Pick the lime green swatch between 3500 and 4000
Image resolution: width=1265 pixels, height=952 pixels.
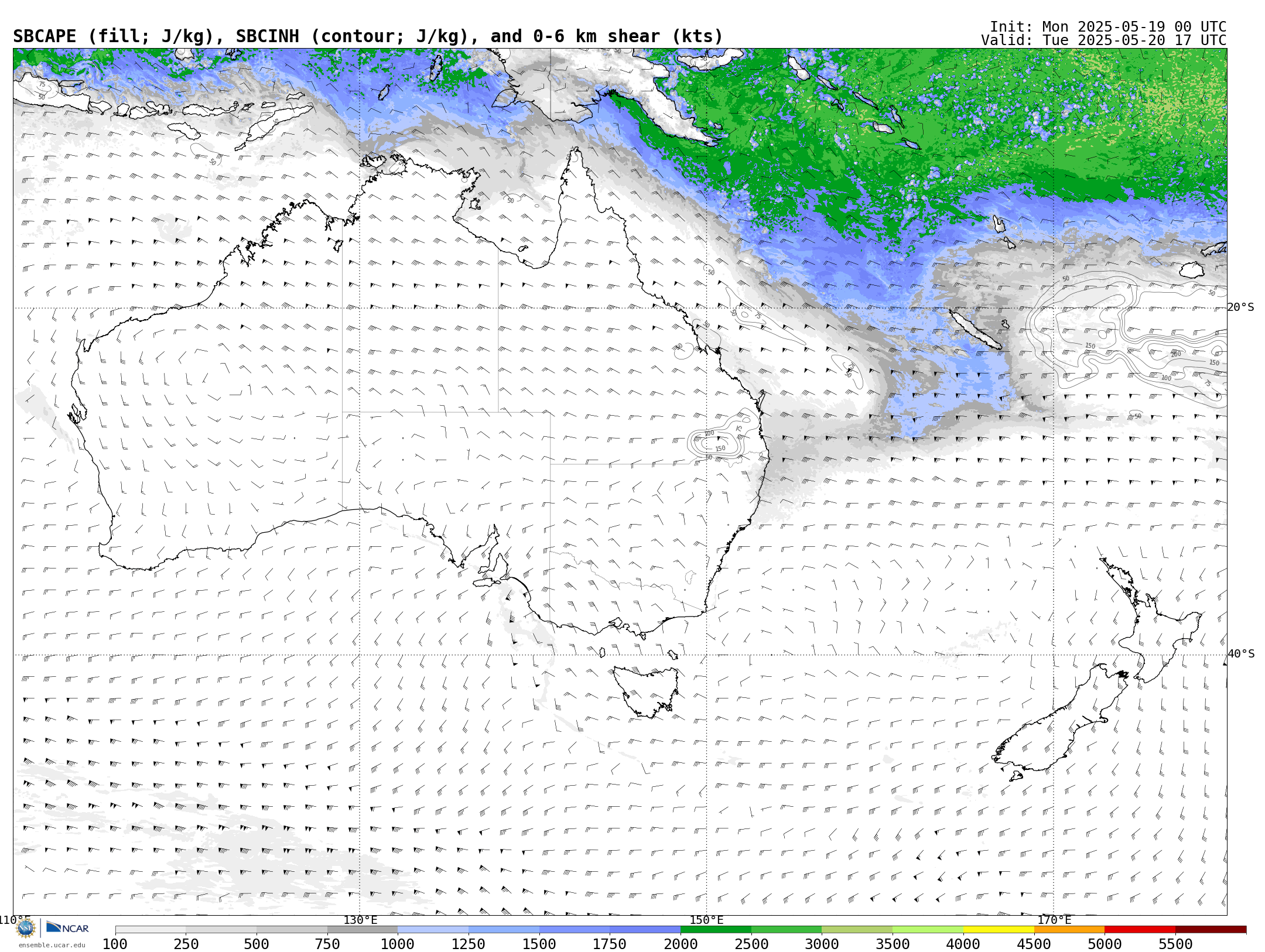pyautogui.click(x=928, y=930)
